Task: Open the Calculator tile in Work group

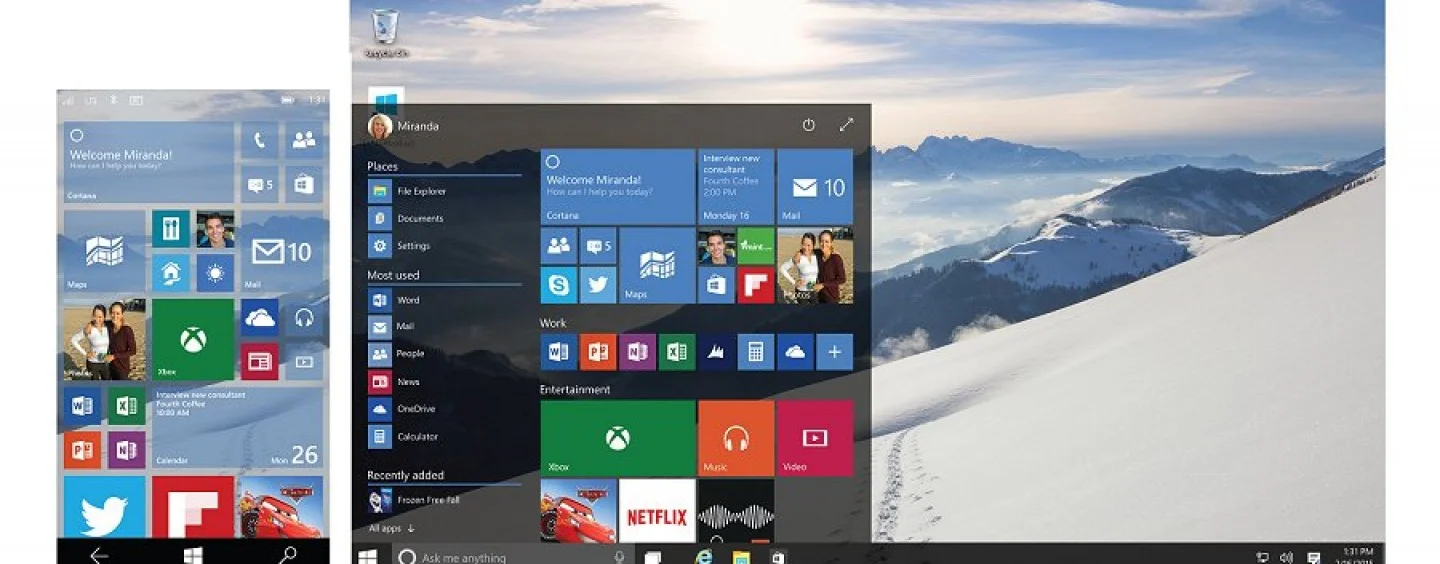Action: (x=756, y=352)
